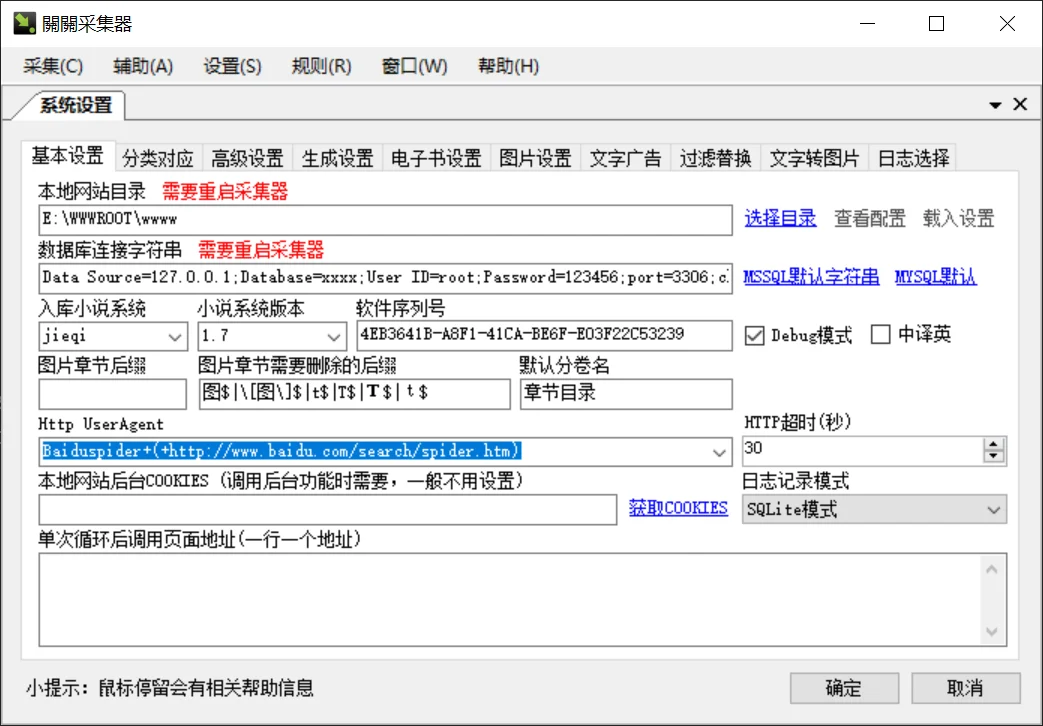Expand the 入库小说系统 jieqi dropdown
Screen dimensions: 1043x726
click(174, 336)
